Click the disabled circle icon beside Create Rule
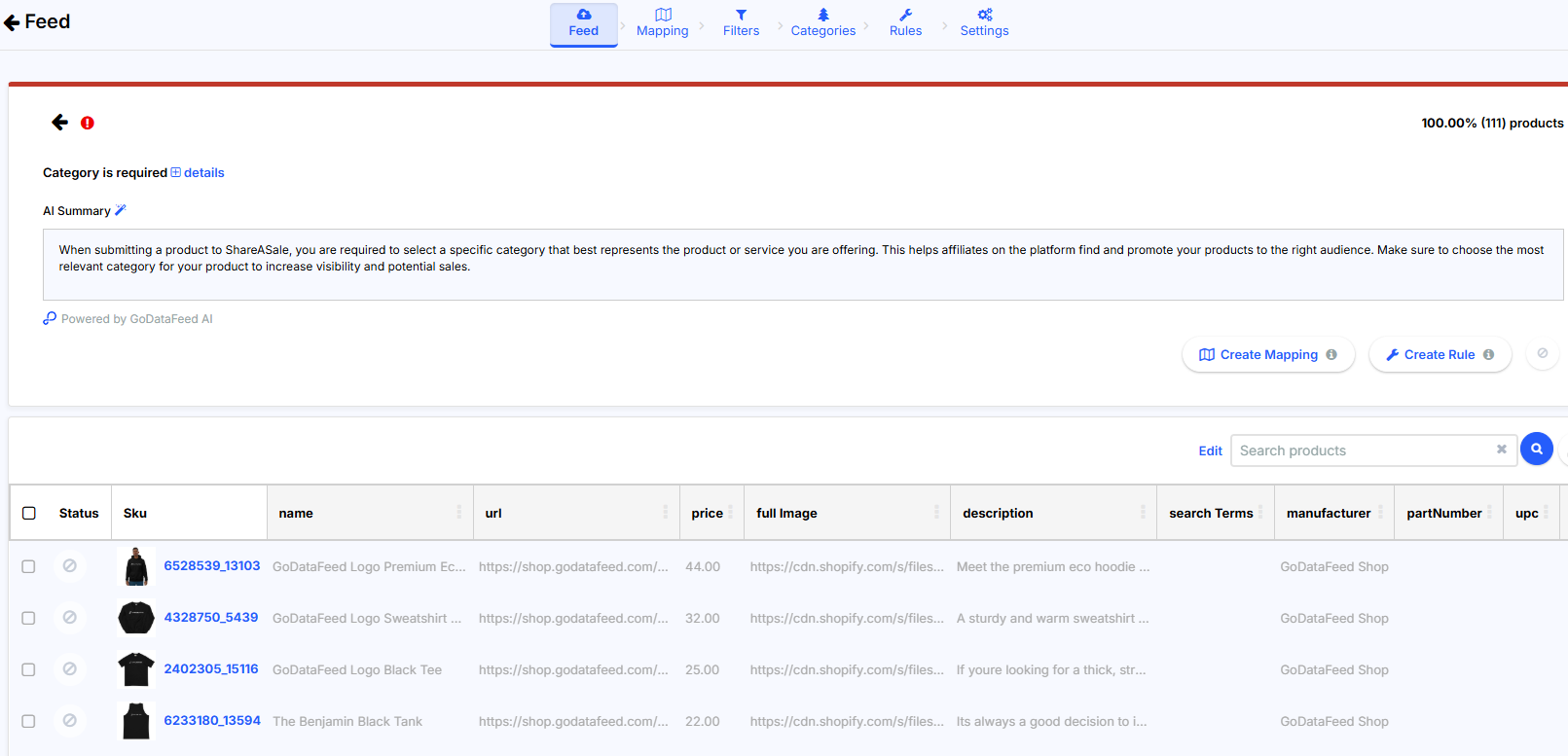1568x756 pixels. click(1542, 354)
